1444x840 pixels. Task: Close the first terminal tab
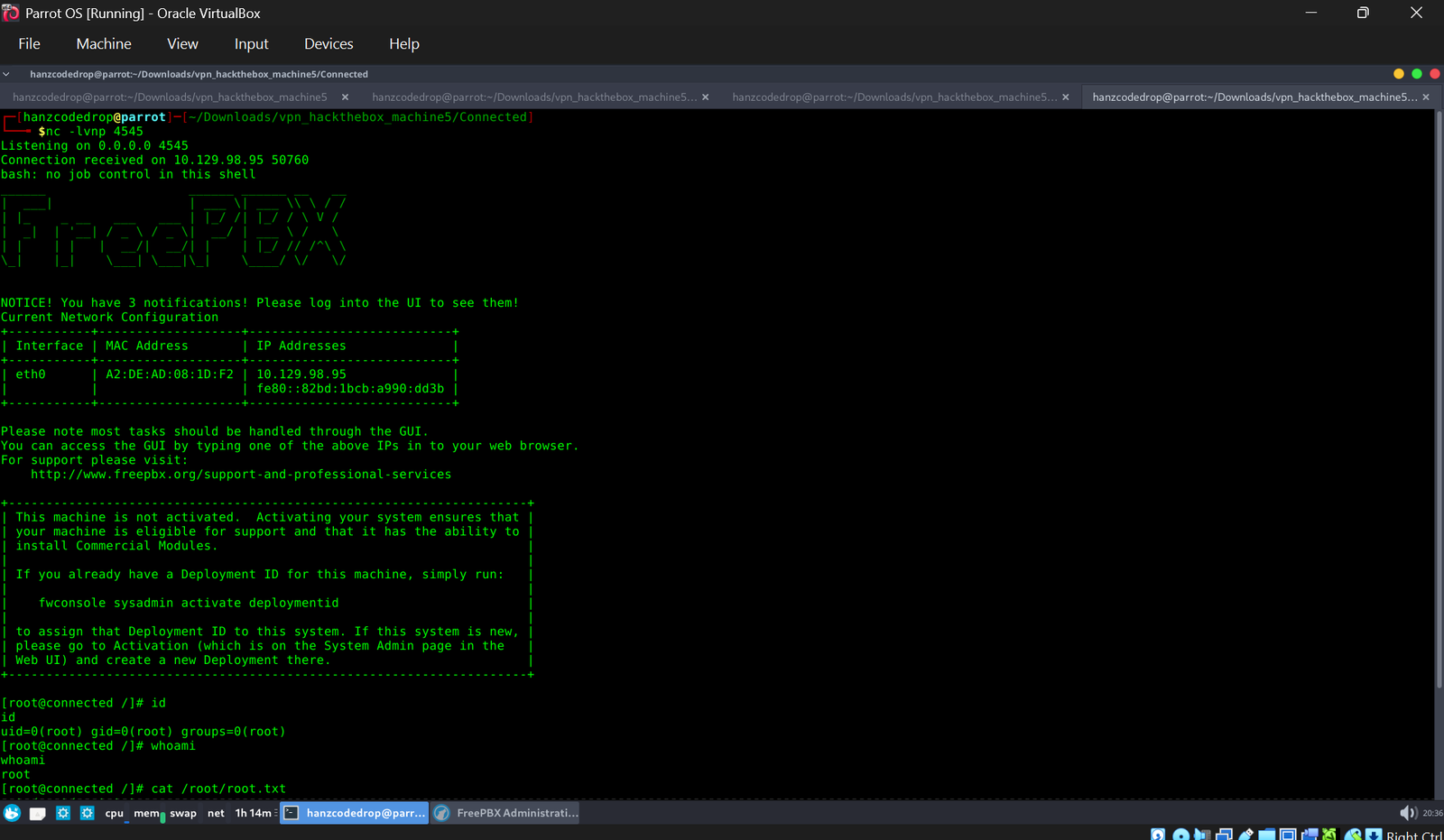(345, 97)
